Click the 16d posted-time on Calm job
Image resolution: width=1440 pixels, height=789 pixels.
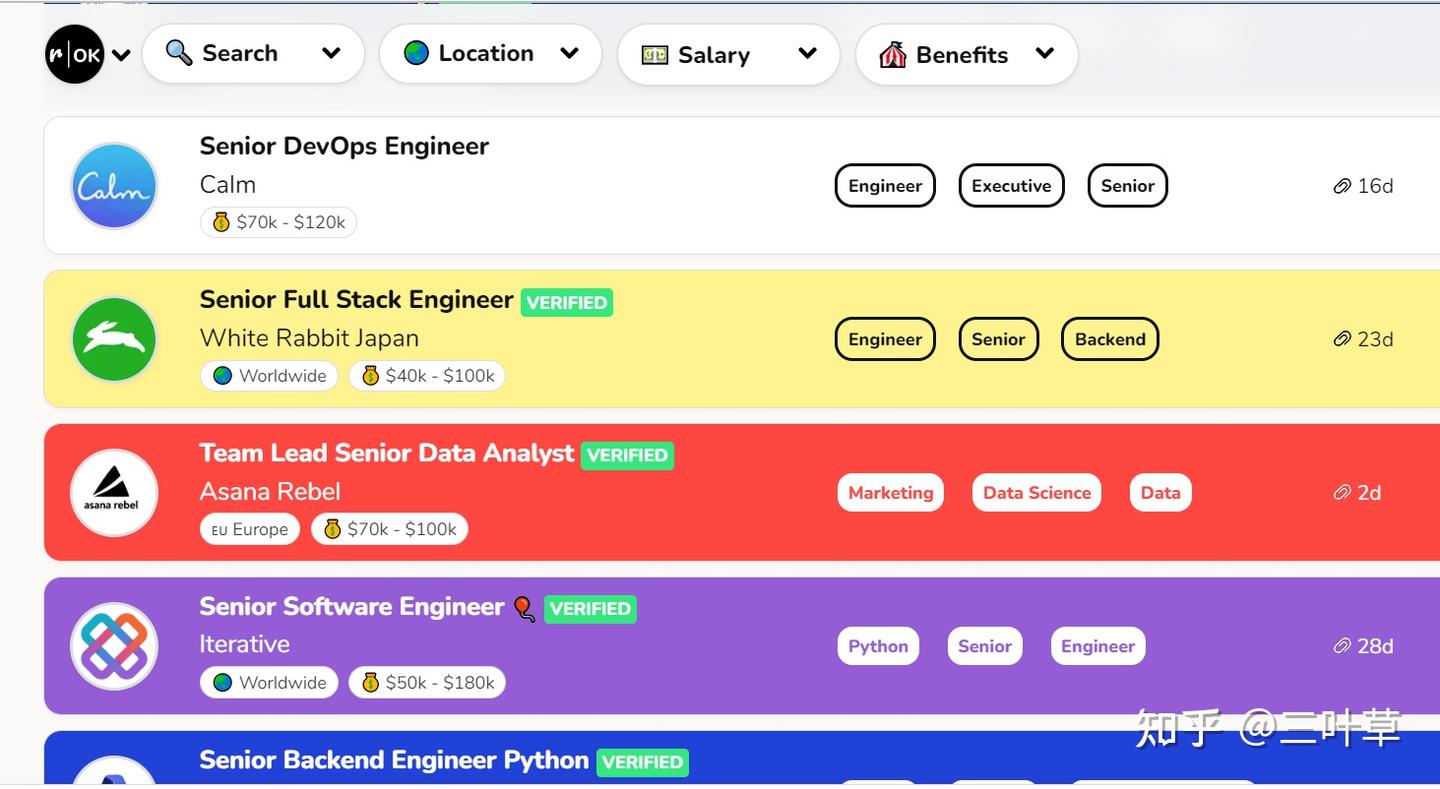point(1364,186)
